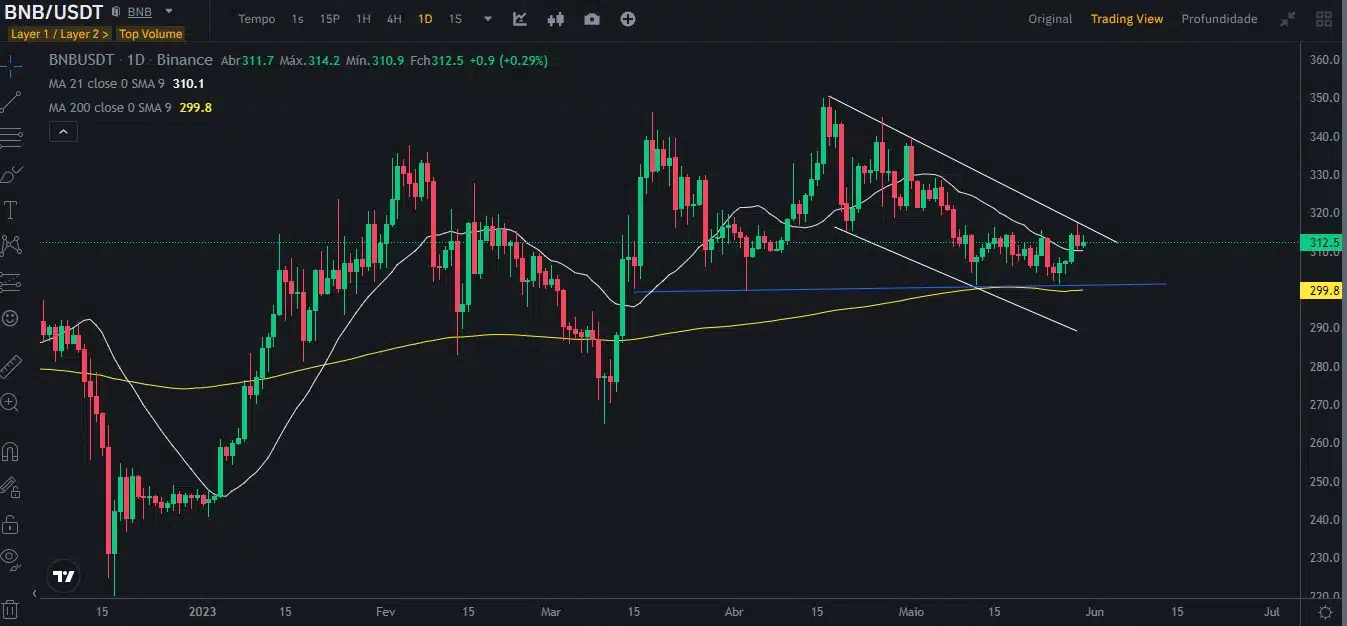
Task: Click the 2023 date label on time axis
Action: [203, 611]
